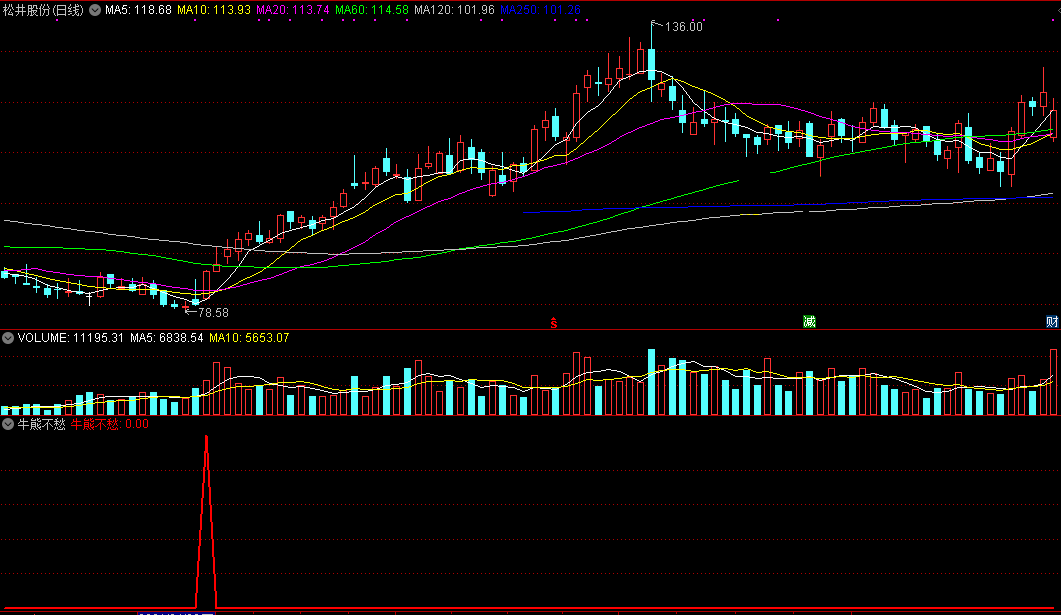Click the 136.00 high price label
Screen dimensions: 1061x615
(683, 27)
